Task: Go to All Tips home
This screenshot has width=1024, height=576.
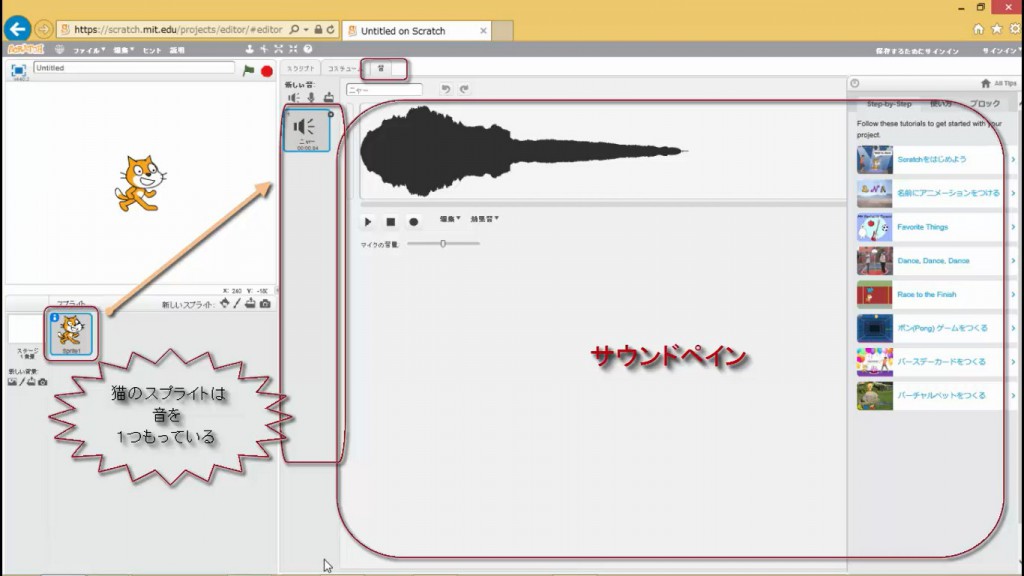Action: pyautogui.click(x=999, y=83)
